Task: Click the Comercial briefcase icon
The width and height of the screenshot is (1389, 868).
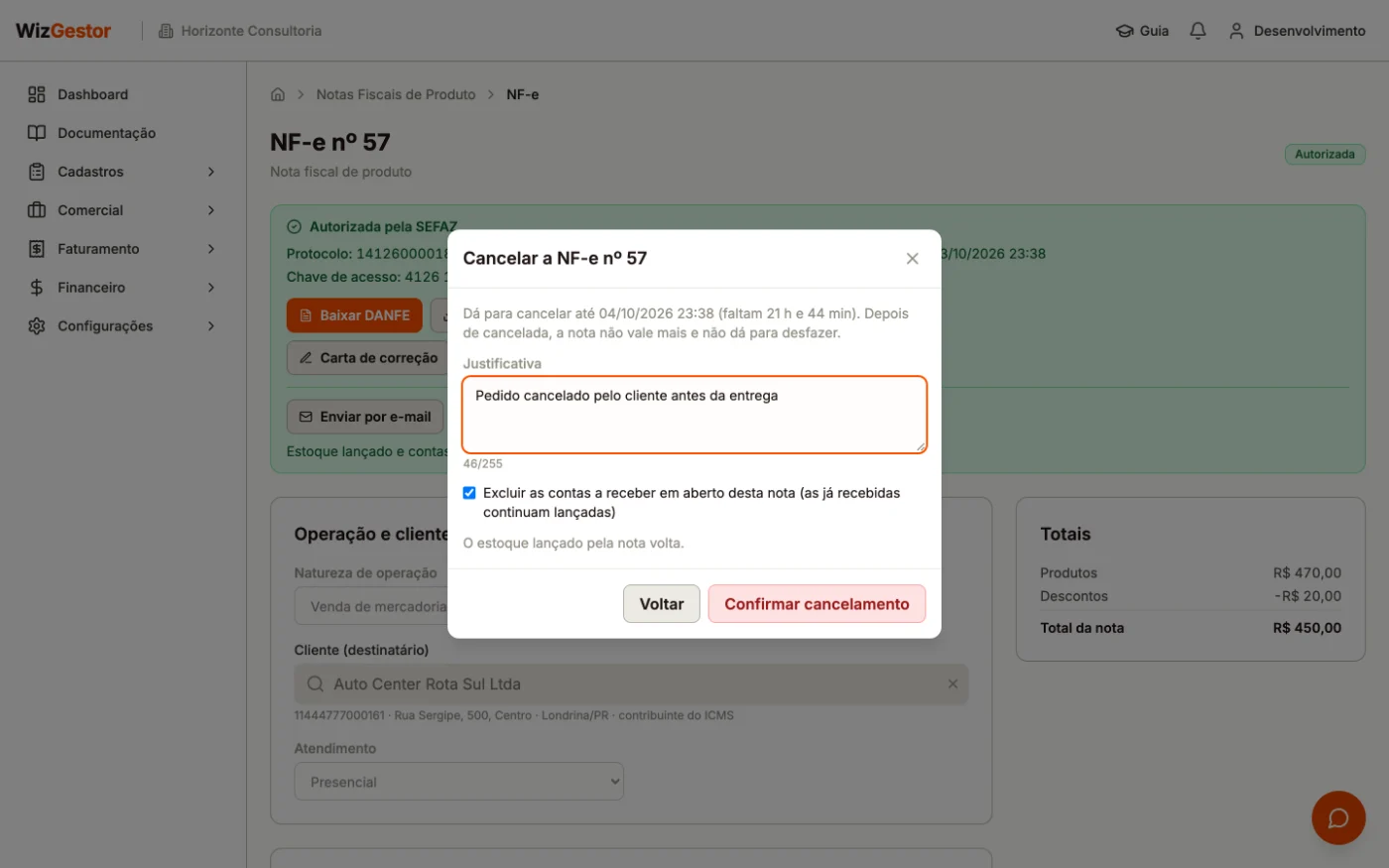Action: (37, 210)
